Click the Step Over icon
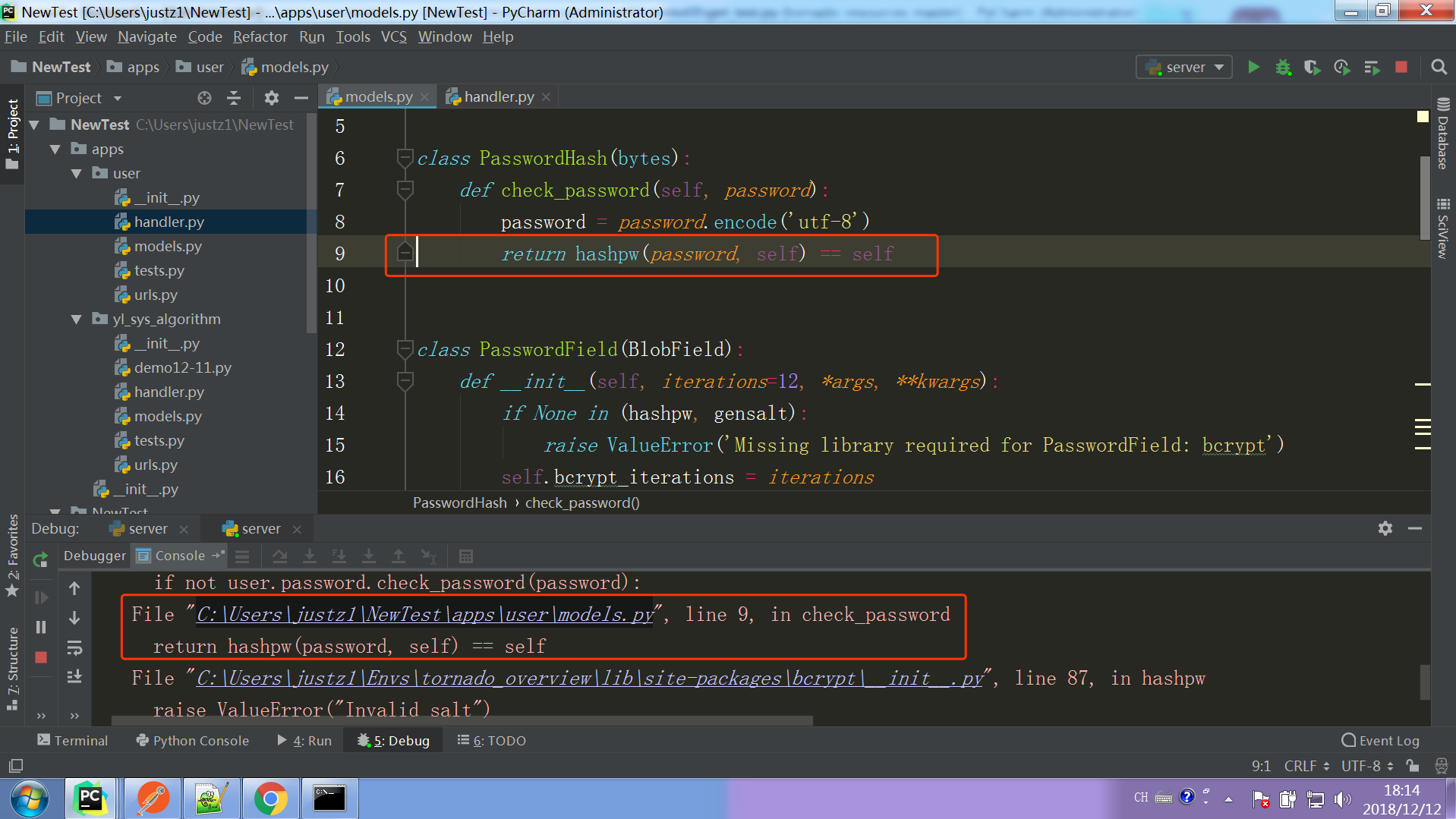 [x=279, y=556]
